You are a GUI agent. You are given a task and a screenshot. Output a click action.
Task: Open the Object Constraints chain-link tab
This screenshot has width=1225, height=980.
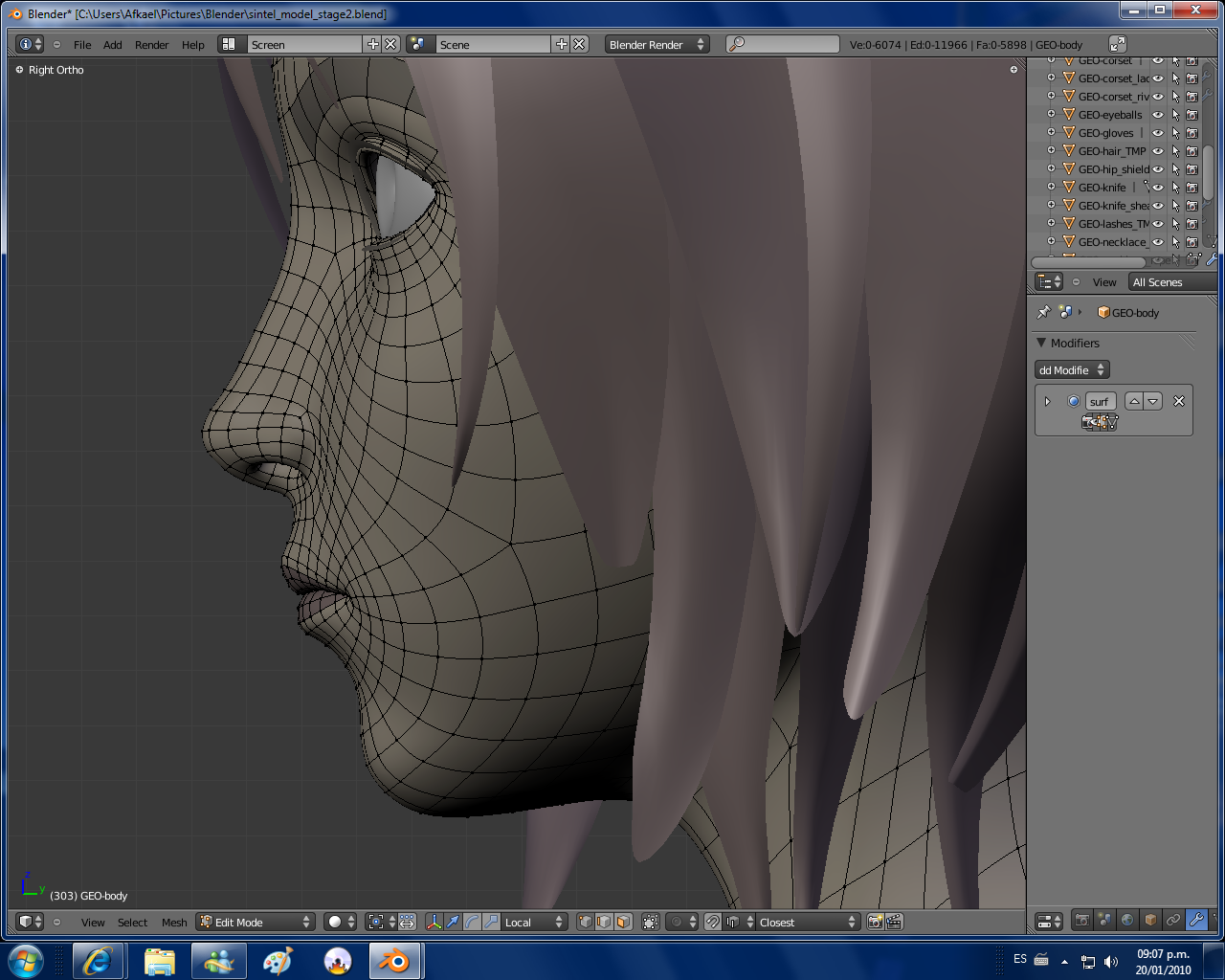(x=1173, y=921)
